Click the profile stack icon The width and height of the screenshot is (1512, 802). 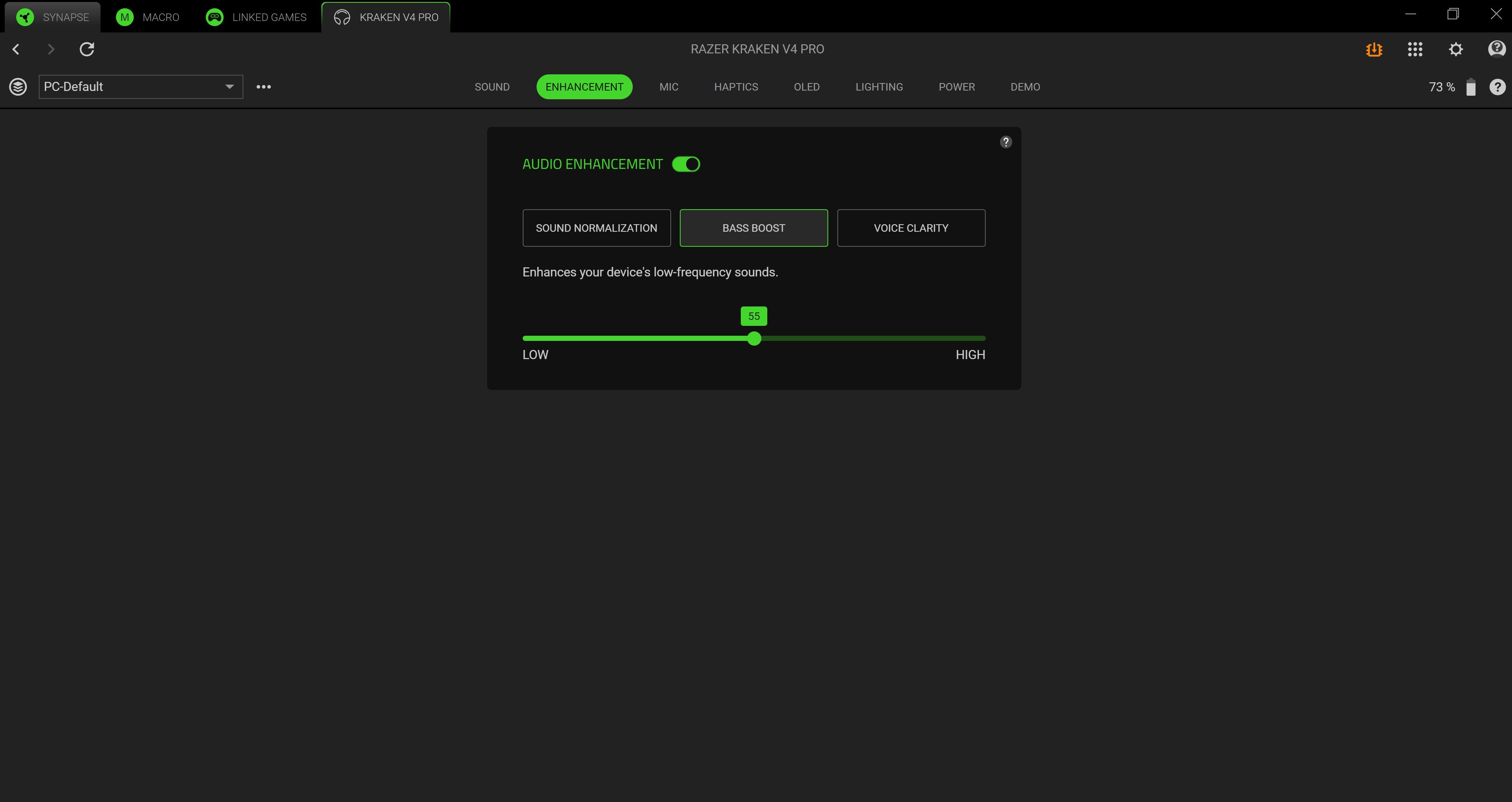click(x=18, y=87)
